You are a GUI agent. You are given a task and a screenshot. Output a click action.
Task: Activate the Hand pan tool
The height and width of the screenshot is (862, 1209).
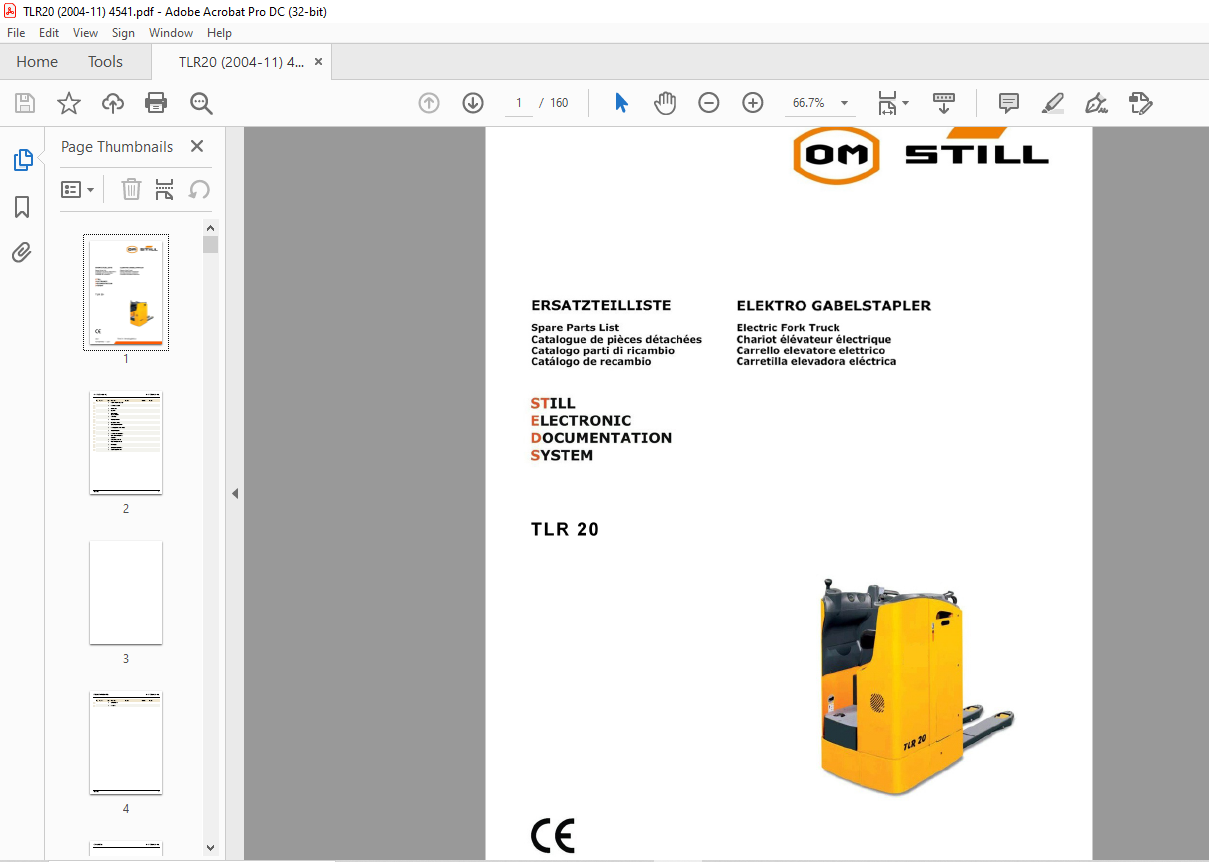(x=665, y=103)
